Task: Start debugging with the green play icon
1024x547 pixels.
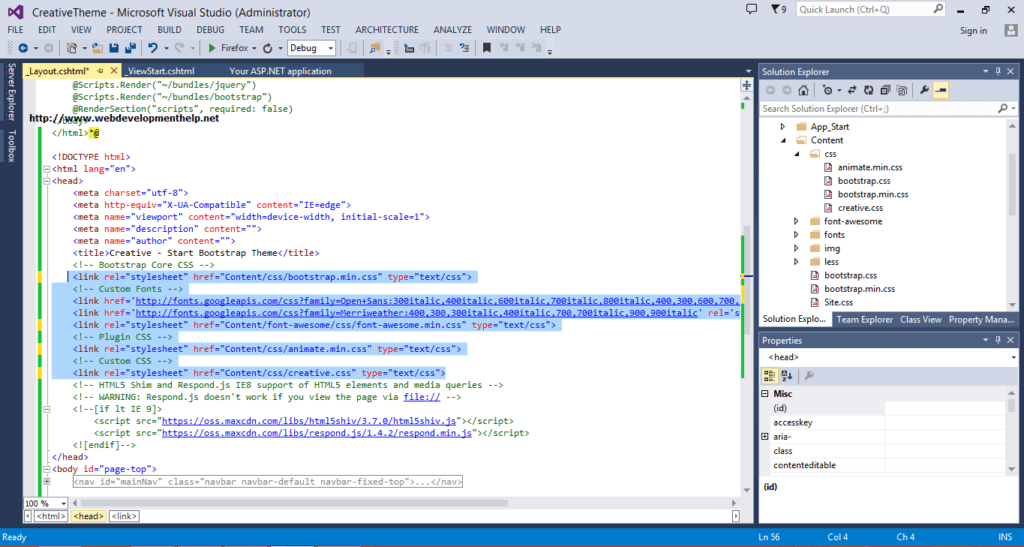Action: click(x=212, y=48)
